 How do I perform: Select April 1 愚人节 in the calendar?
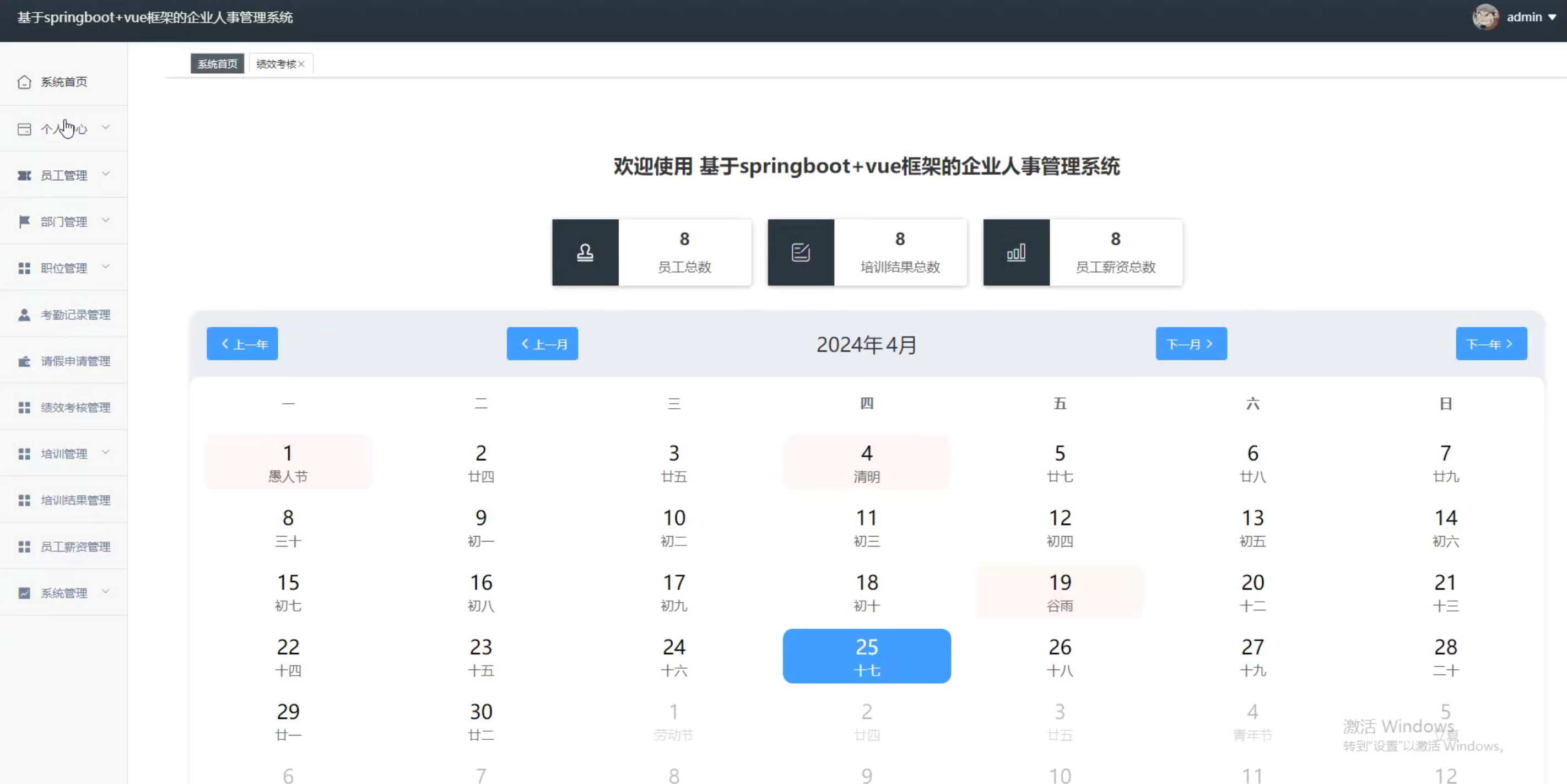click(288, 463)
